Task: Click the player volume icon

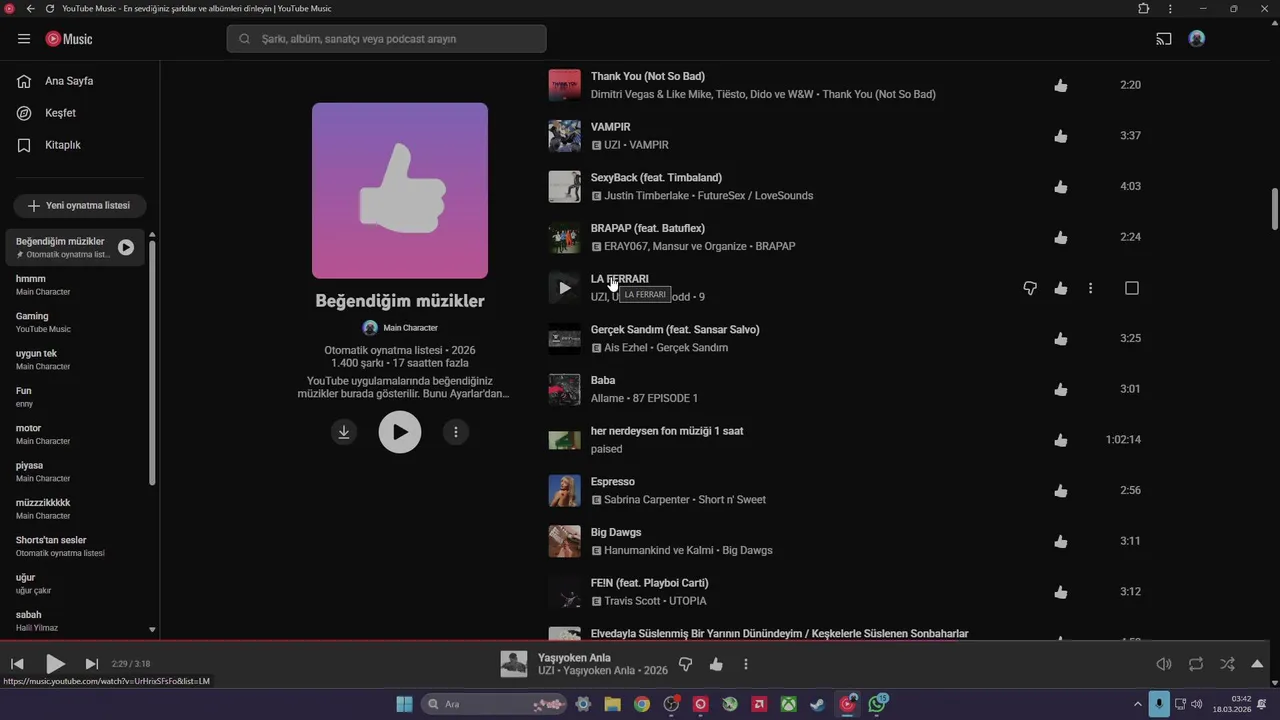Action: [x=1164, y=664]
